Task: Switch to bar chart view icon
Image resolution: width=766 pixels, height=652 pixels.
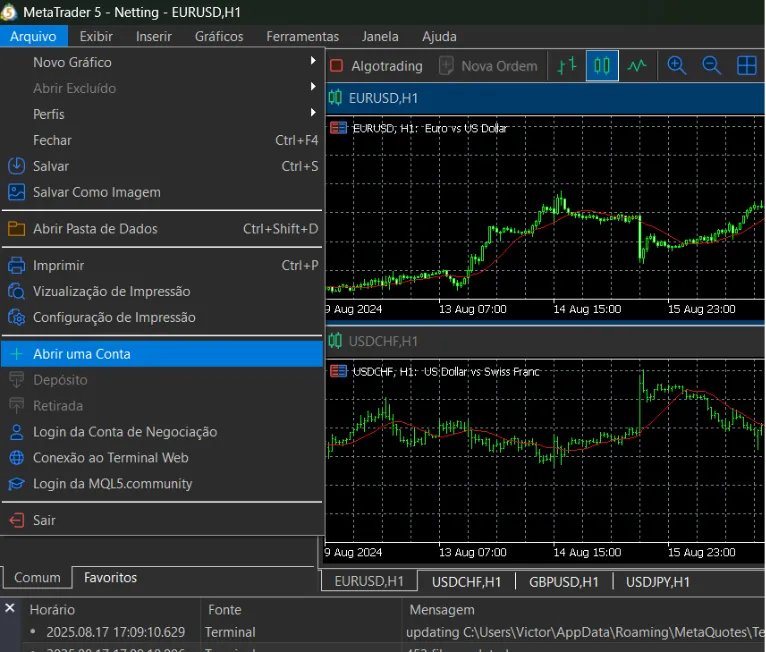Action: click(x=567, y=65)
